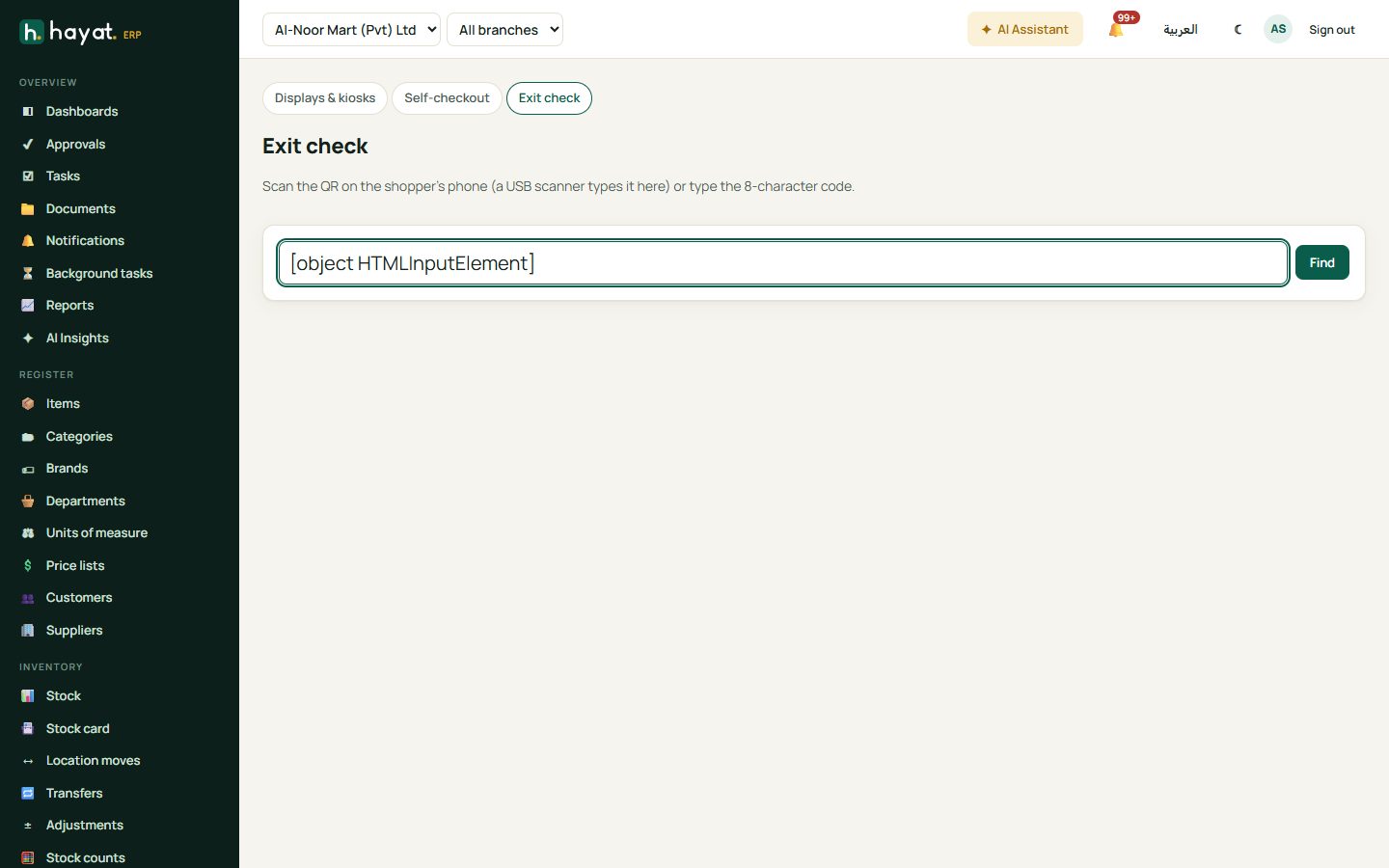Viewport: 1389px width, 868px height.
Task: Toggle dark mode with the moon icon
Action: (1238, 29)
